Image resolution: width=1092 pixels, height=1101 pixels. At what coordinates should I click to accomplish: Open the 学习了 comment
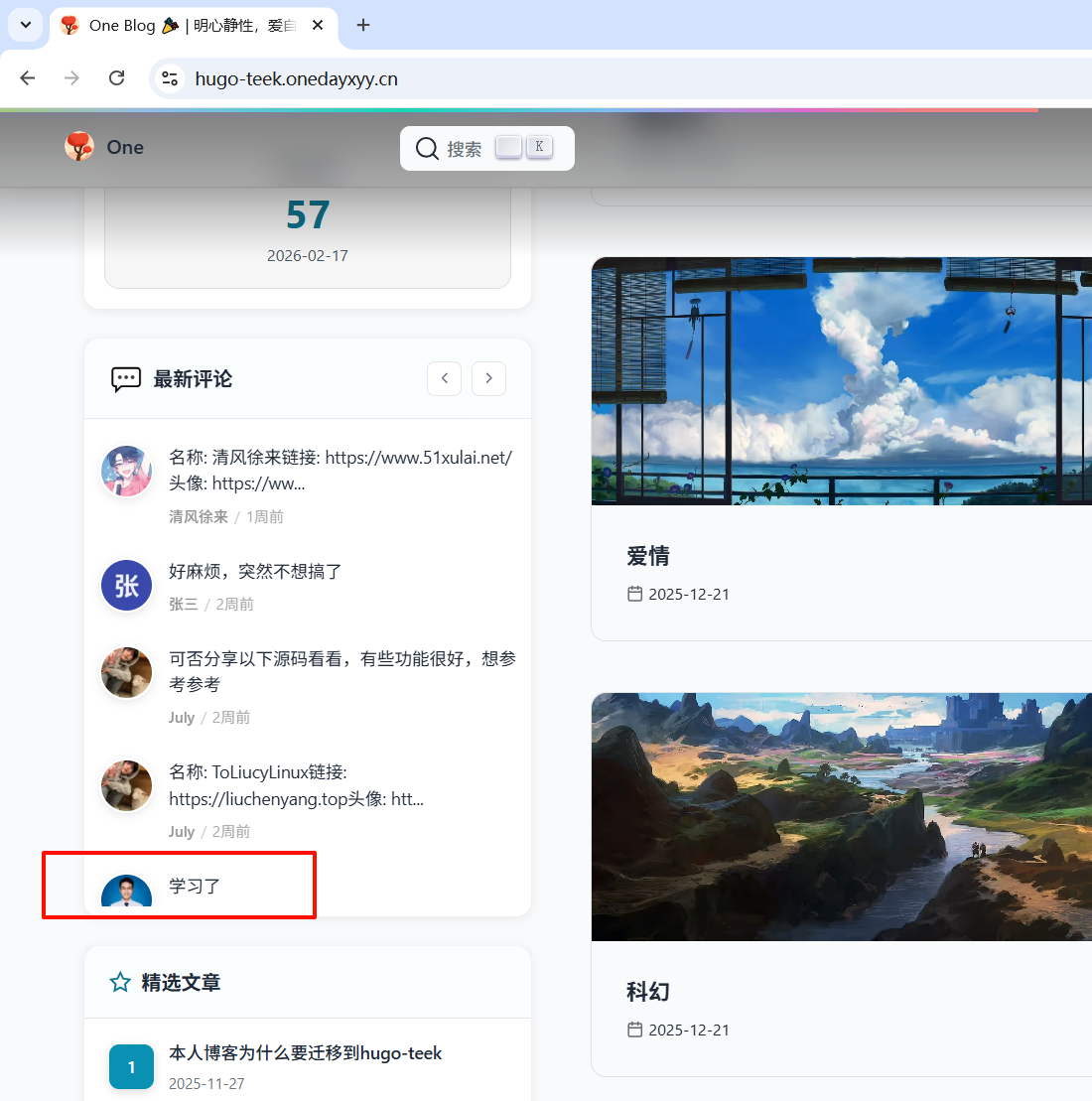[x=195, y=886]
